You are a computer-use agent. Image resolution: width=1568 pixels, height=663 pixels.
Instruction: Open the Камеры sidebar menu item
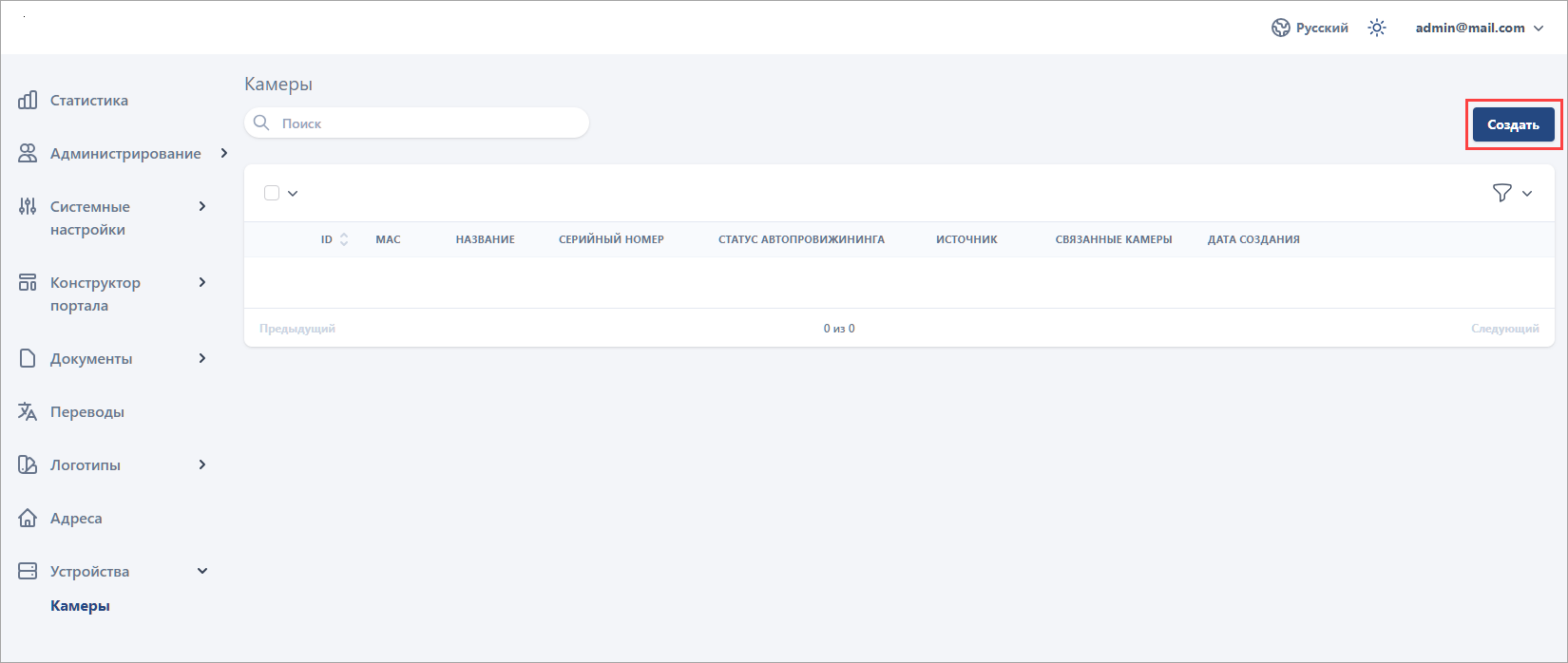pyautogui.click(x=80, y=605)
